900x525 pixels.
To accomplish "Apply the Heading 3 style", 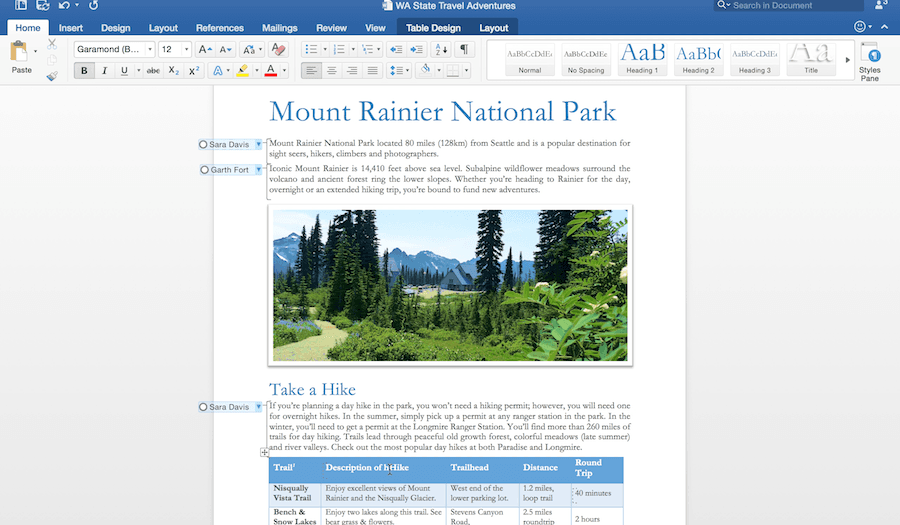I will 755,59.
